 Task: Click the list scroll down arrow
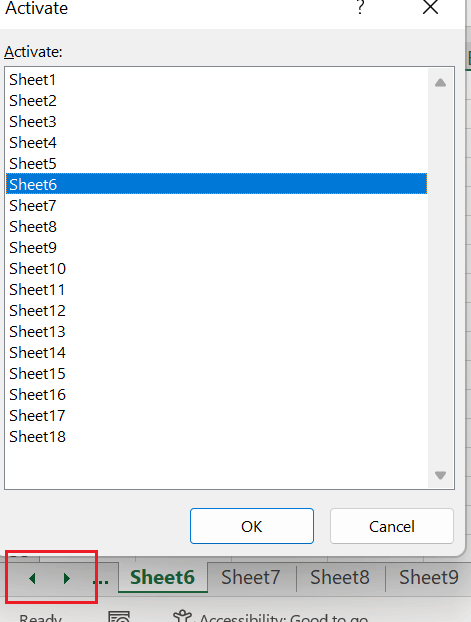coord(440,475)
